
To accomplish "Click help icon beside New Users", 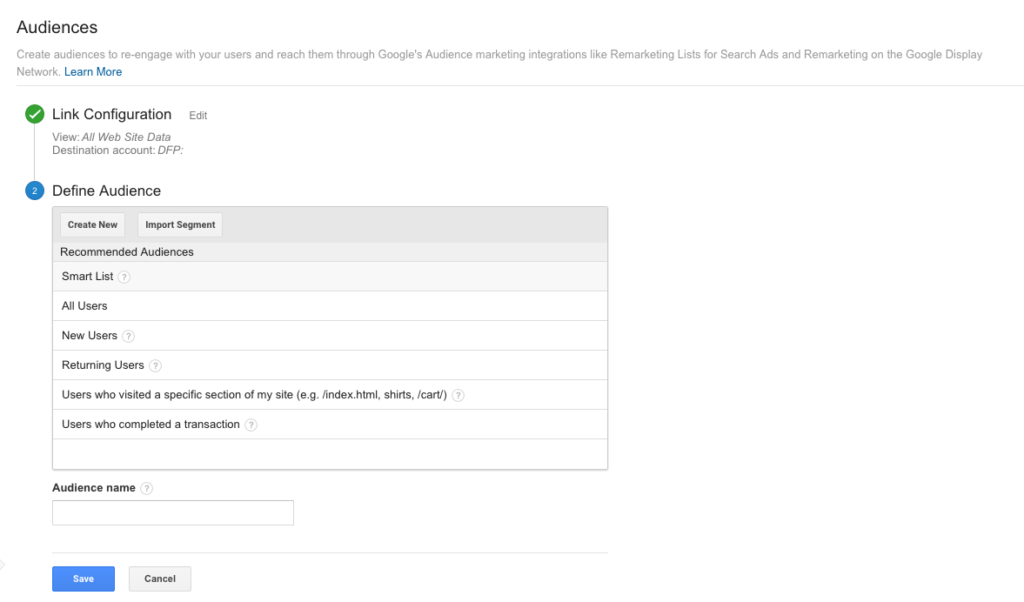I will pyautogui.click(x=129, y=336).
